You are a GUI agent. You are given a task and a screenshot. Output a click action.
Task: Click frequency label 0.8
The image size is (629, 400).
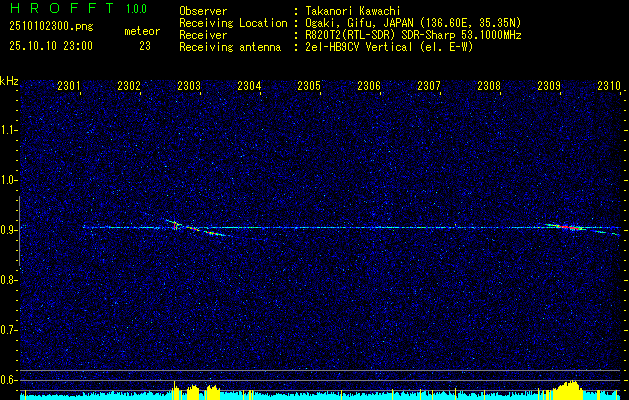(x=7, y=280)
